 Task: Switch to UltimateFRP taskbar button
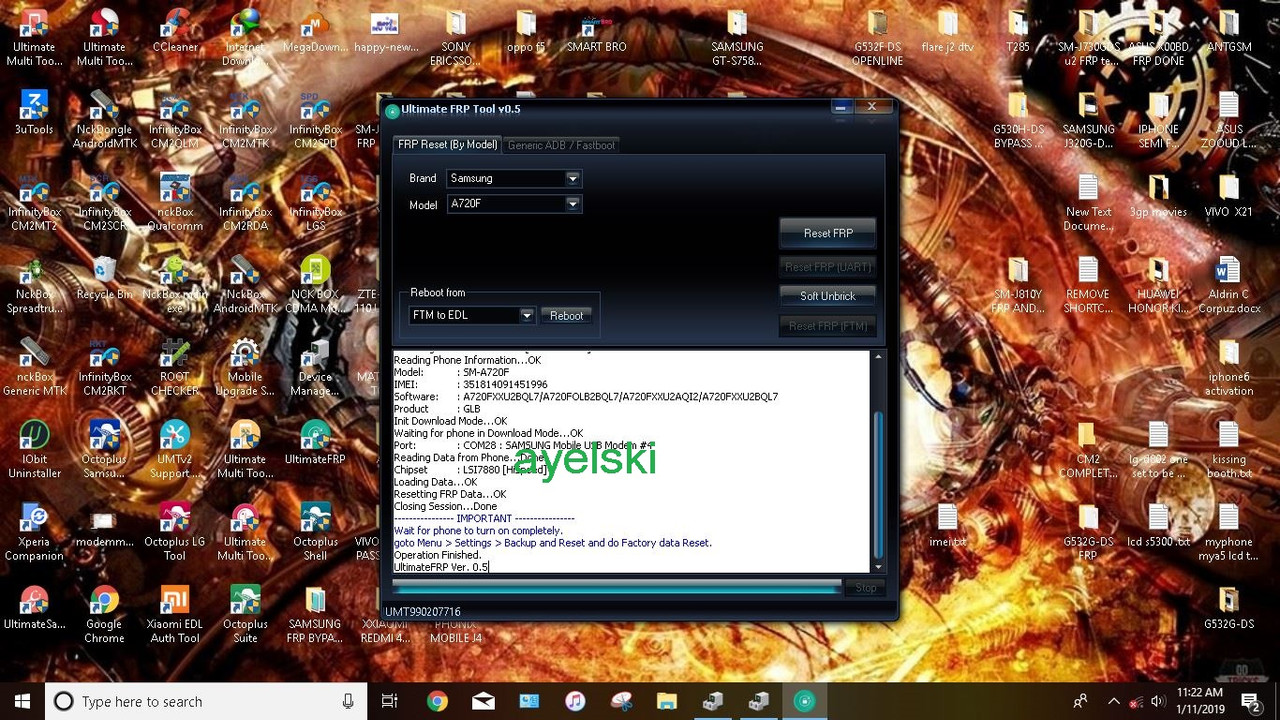pos(804,701)
